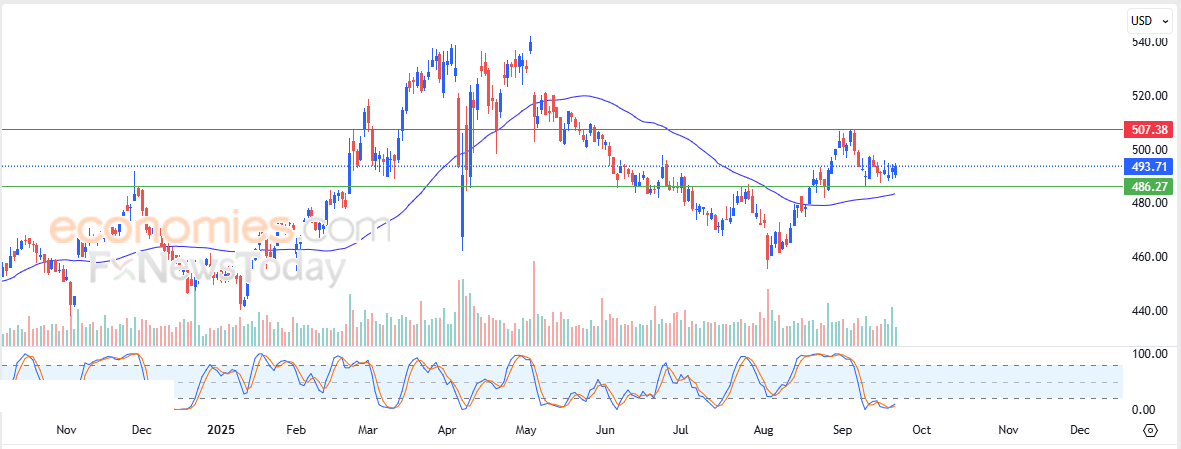Viewport: 1181px width, 449px height.
Task: Select the green 486.27 price label
Action: point(1147,185)
